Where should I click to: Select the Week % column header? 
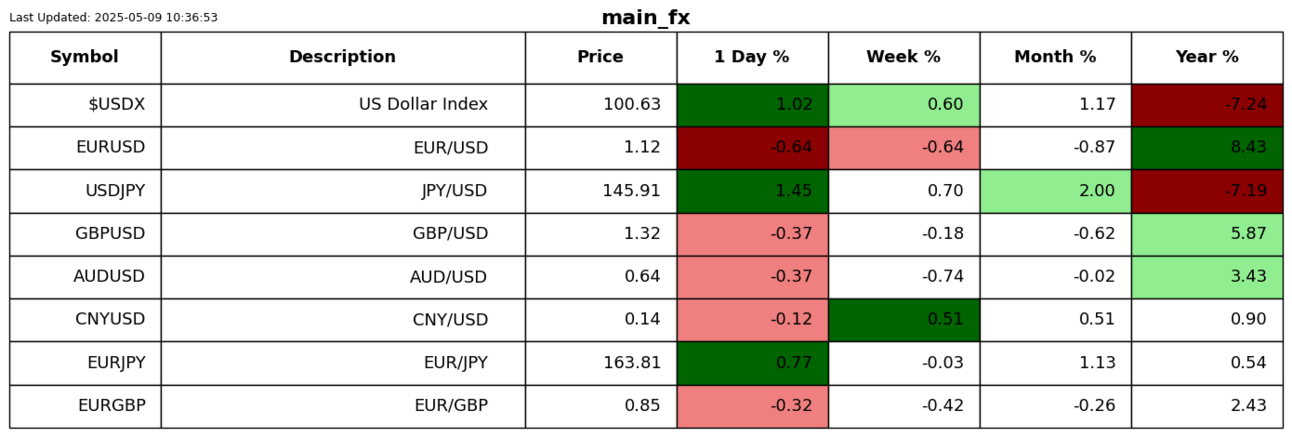[903, 57]
